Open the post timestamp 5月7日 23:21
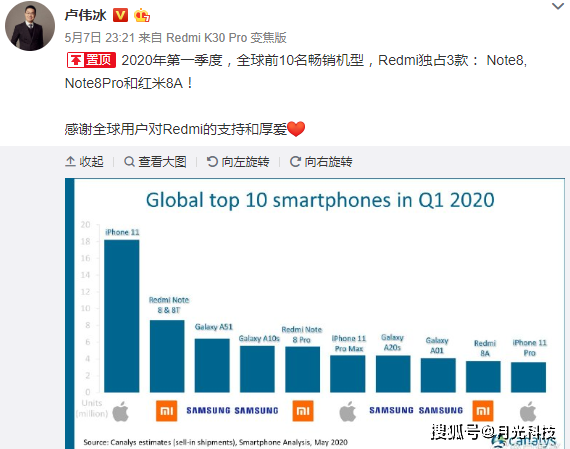 [100, 37]
